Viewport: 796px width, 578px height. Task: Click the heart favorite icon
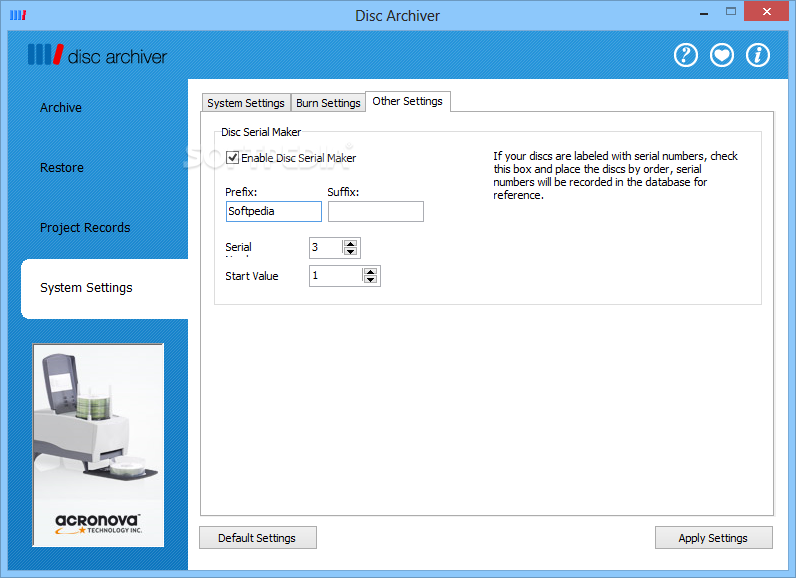721,55
